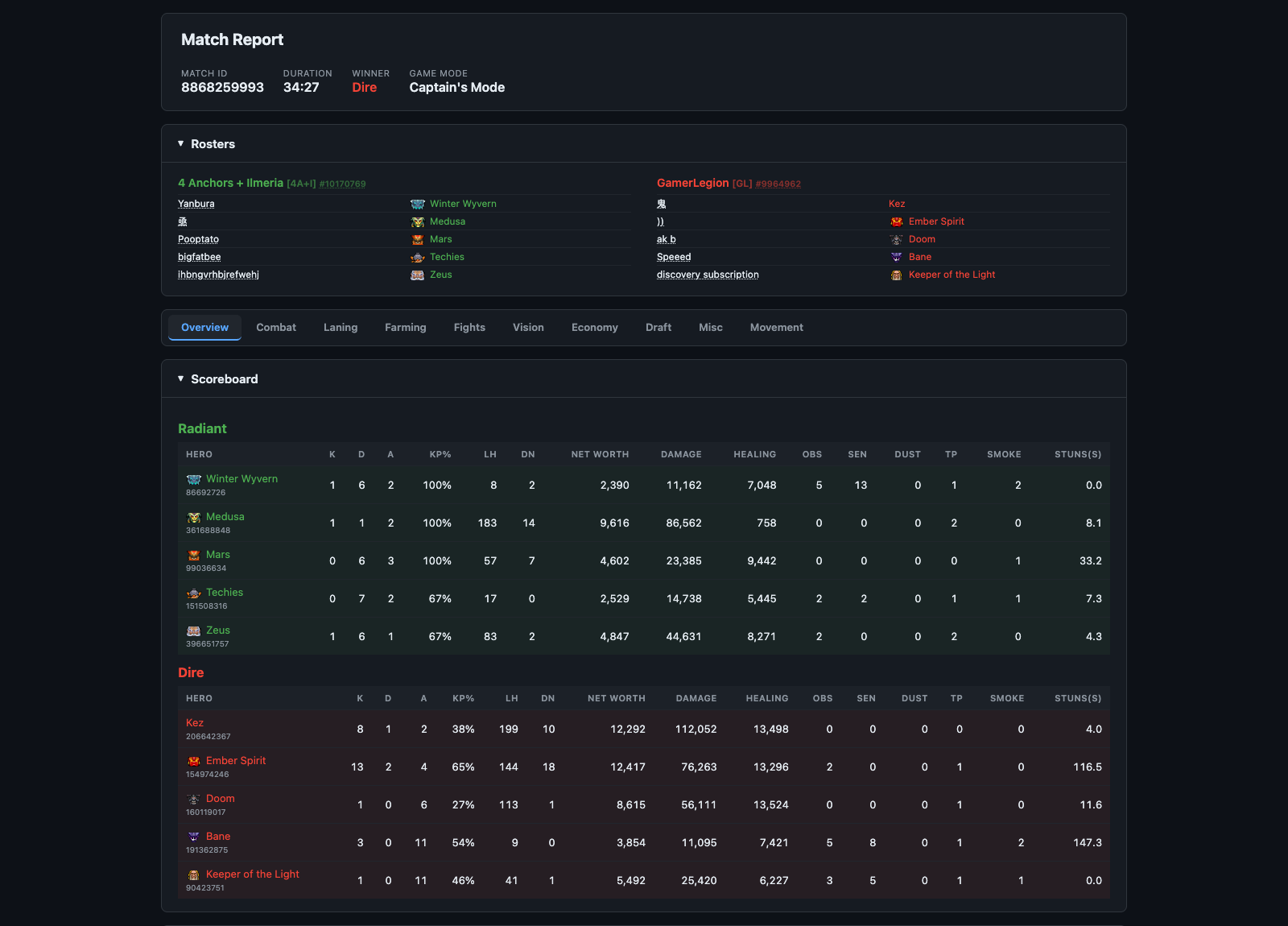
Task: Click Winter Wyvern icon in Radiant scoreboard
Action: (194, 479)
